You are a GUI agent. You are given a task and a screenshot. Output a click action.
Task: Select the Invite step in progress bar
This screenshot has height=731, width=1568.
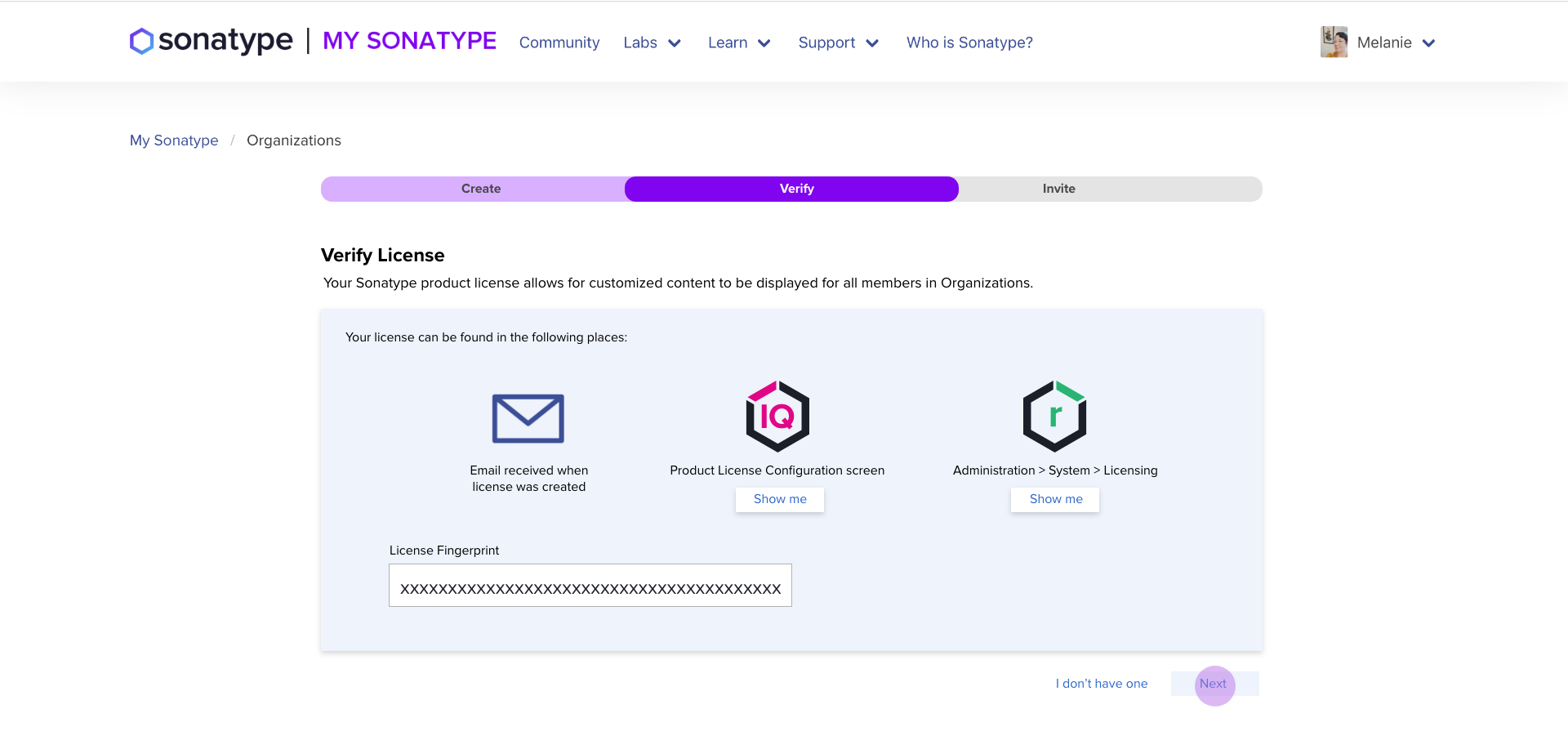tap(1059, 189)
